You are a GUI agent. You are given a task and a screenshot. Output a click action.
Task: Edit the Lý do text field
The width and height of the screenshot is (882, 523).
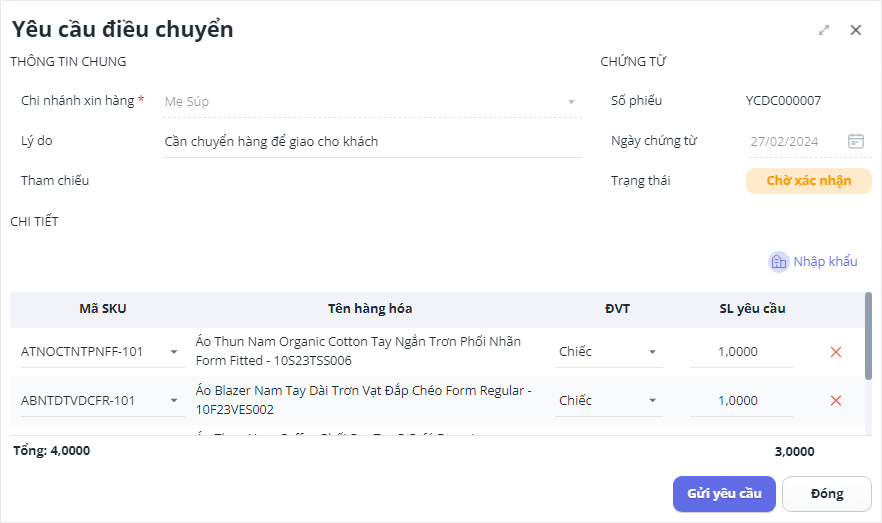[x=371, y=142]
